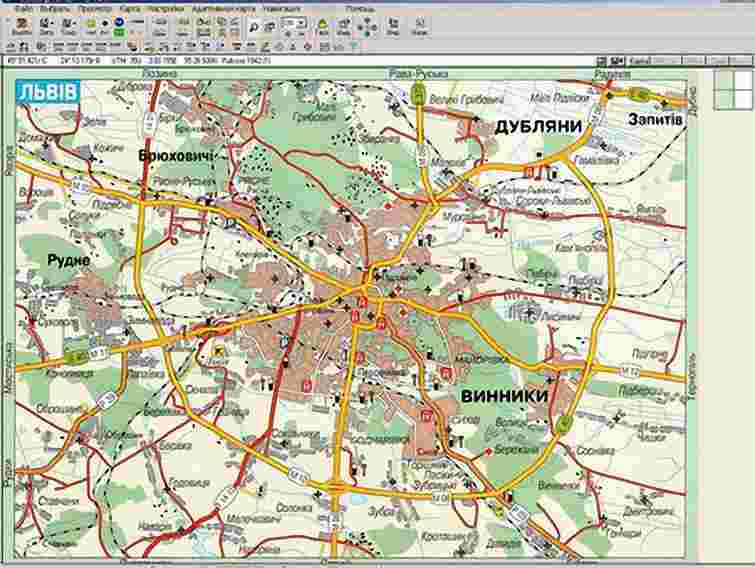Click the ВИННИКИ label on the map

pyautogui.click(x=505, y=396)
